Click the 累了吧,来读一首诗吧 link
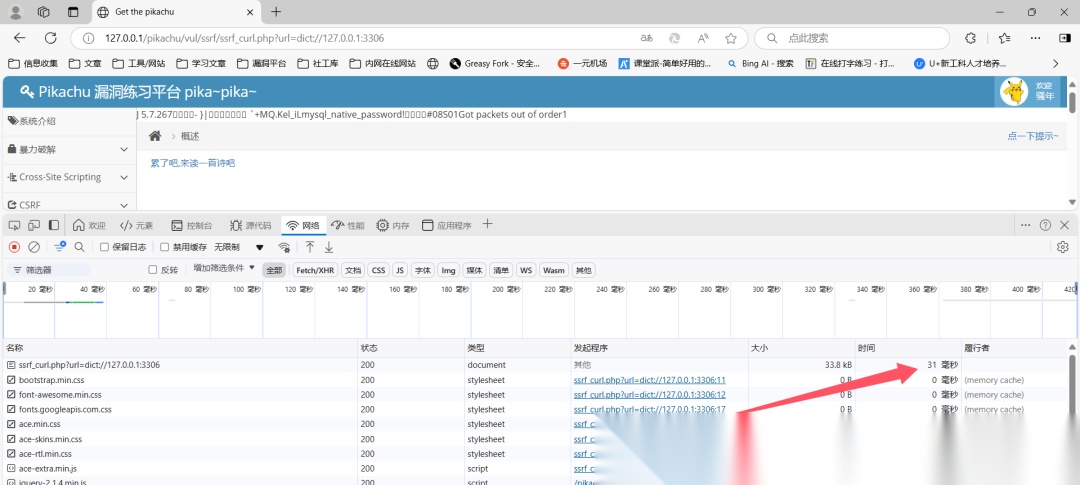 pos(193,163)
